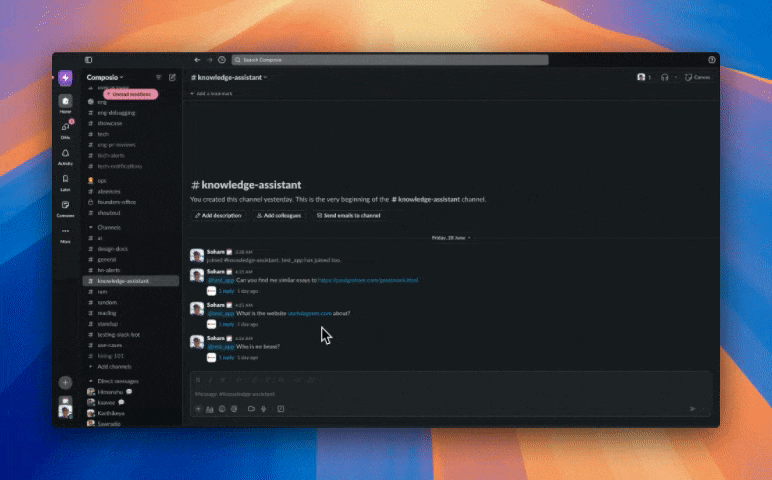Click the Composio workspace logo

(65, 78)
